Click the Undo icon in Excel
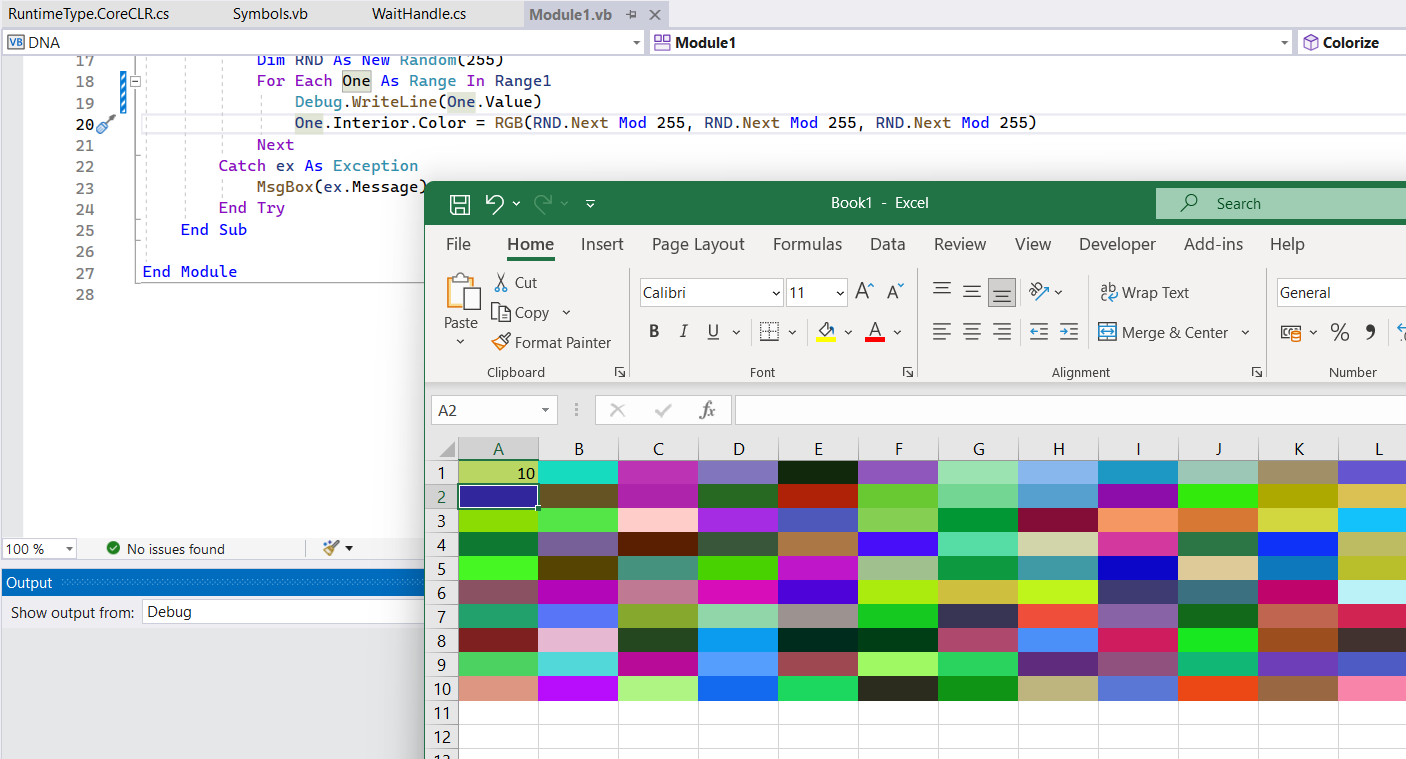The image size is (1406, 759). (x=497, y=203)
